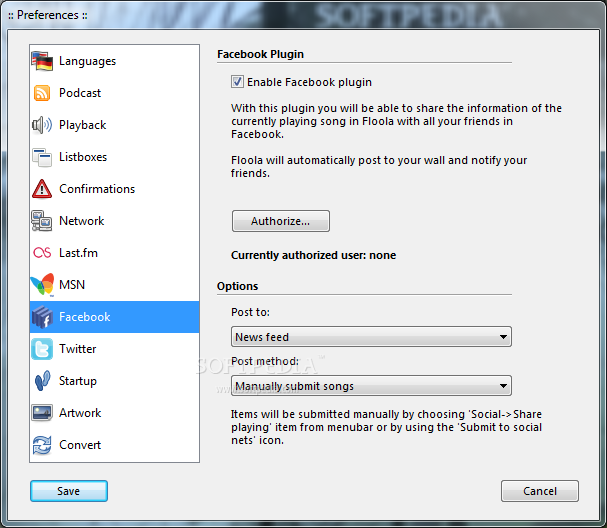Click the red Last.fm logo icon
This screenshot has height=528, width=607.
tap(42, 253)
